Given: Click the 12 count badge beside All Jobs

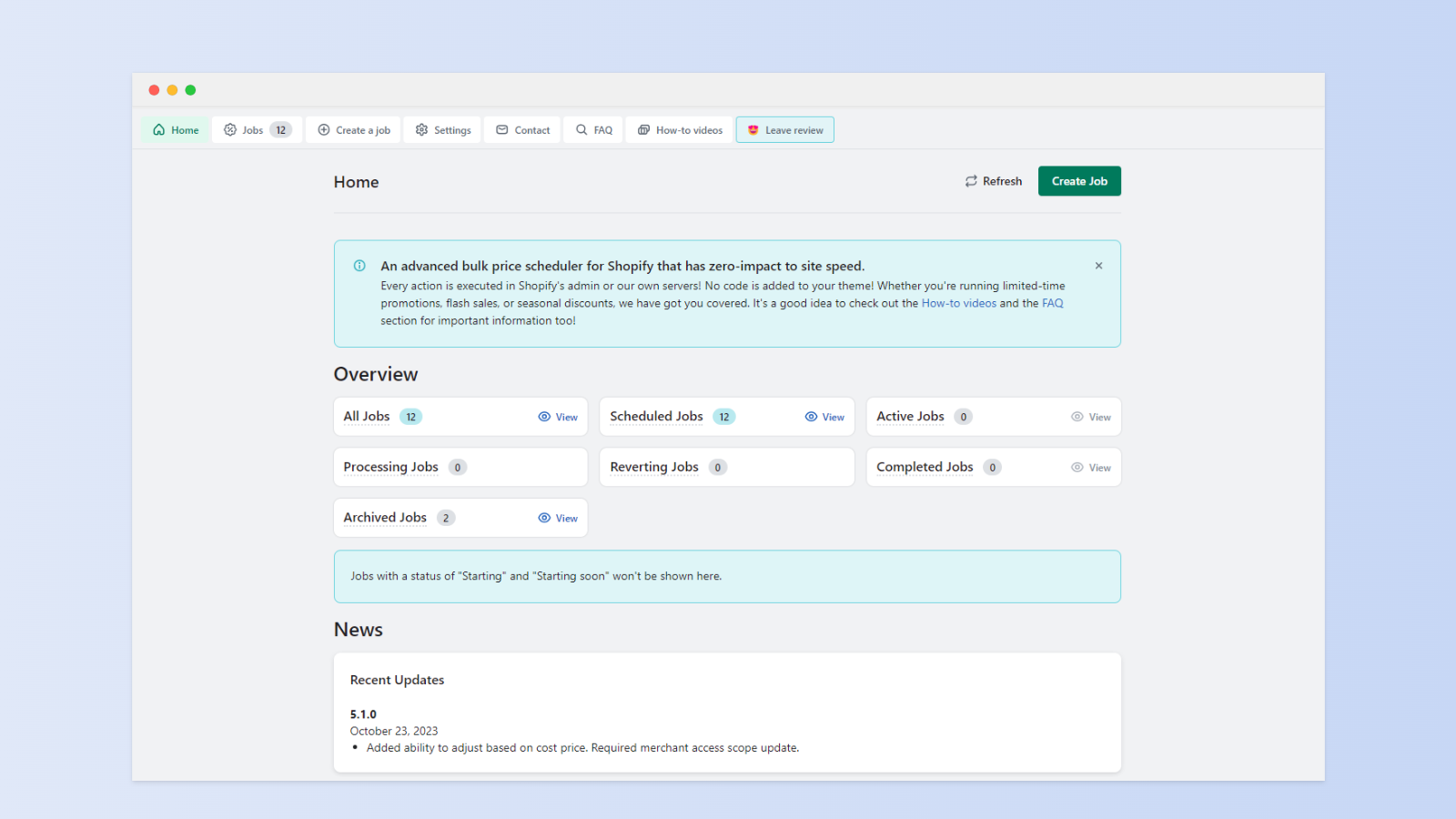Looking at the screenshot, I should 410,416.
